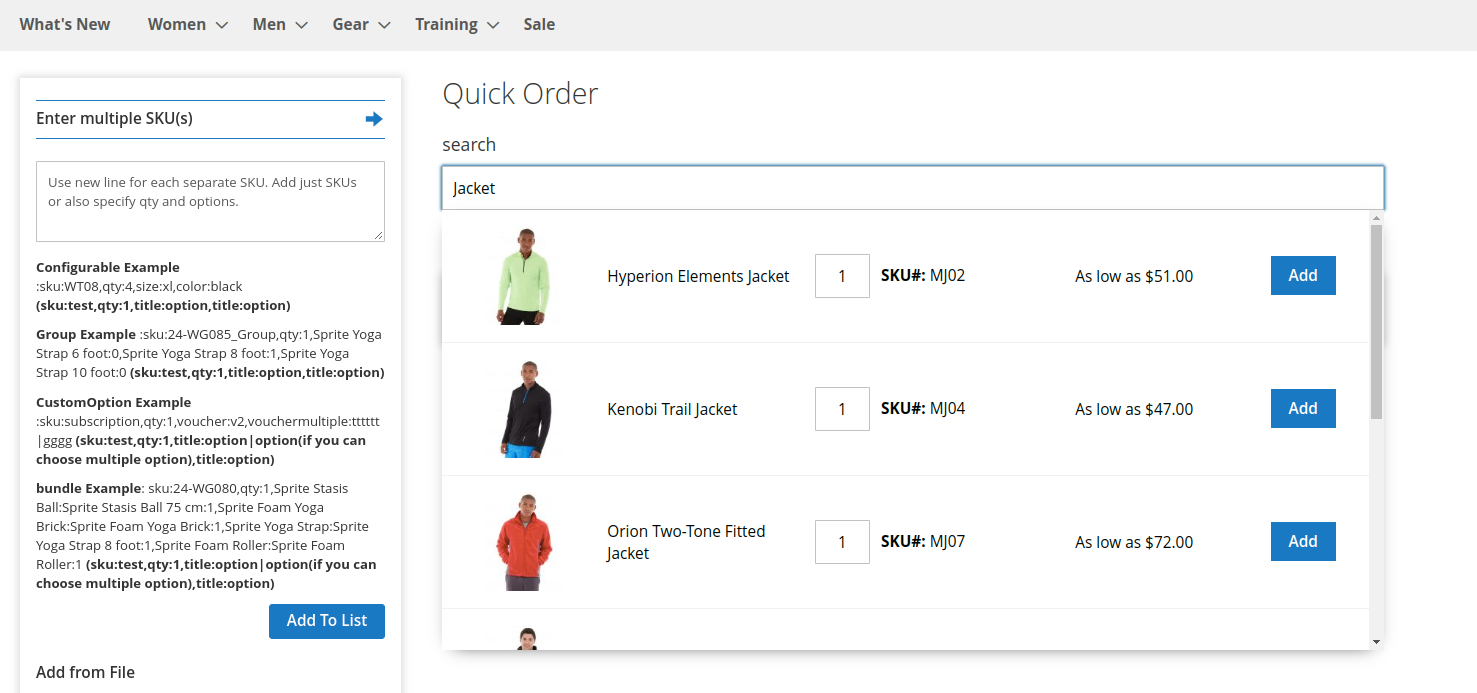Add Kenobi Trail Jacket to the order

click(x=1302, y=409)
